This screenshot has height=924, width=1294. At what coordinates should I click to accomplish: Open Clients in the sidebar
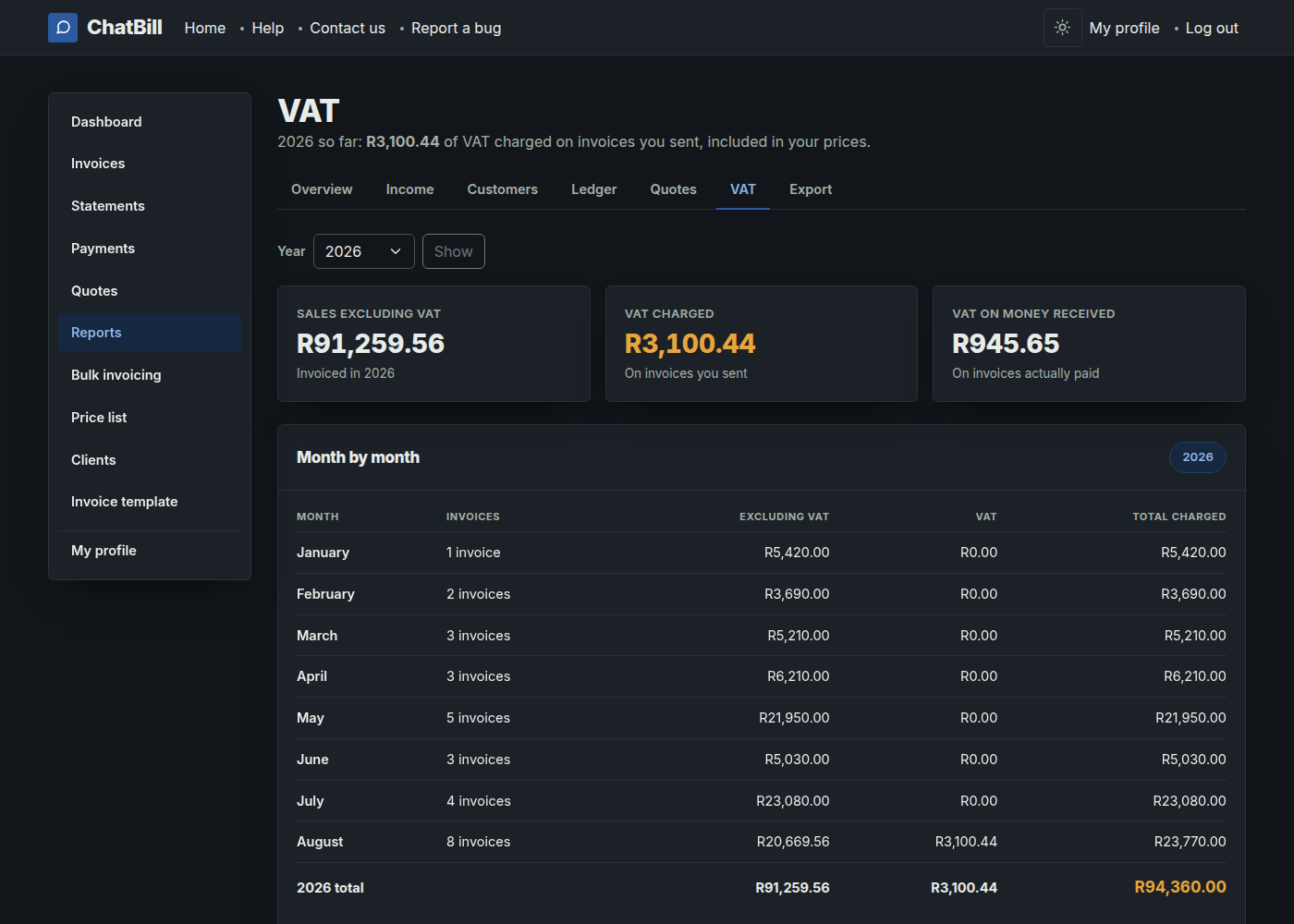pyautogui.click(x=150, y=460)
